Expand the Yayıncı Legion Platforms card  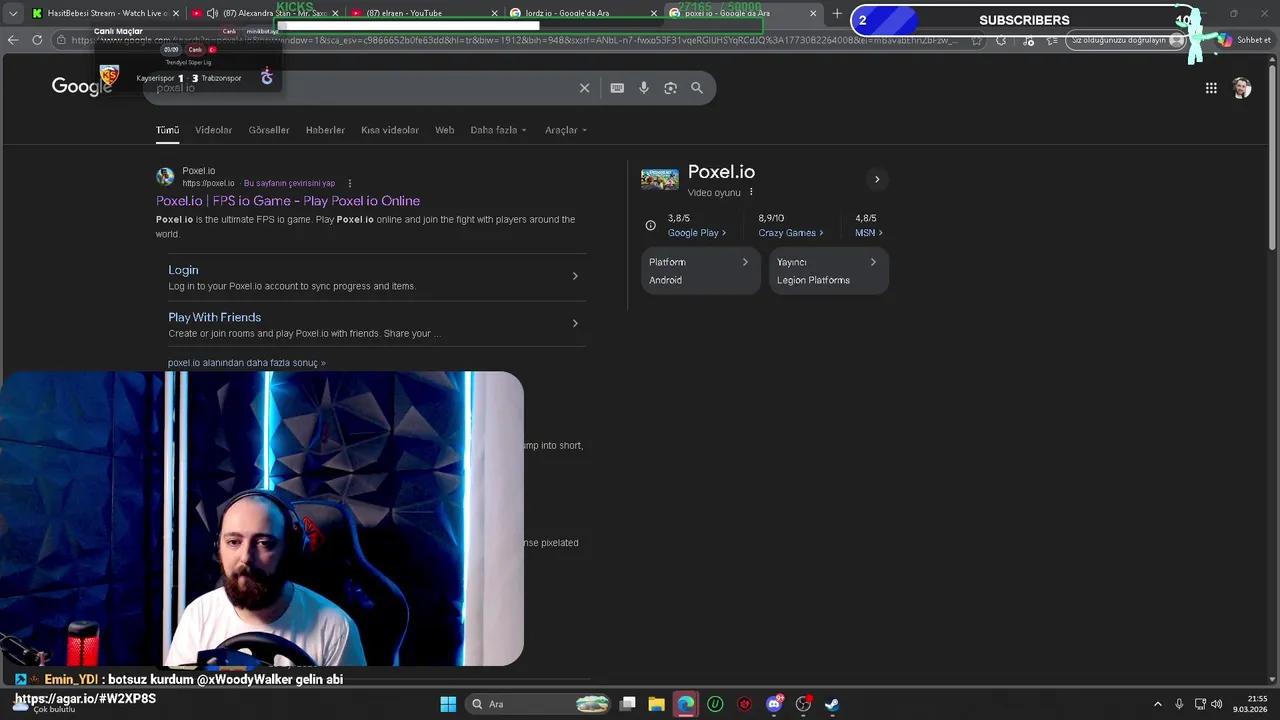(x=828, y=271)
